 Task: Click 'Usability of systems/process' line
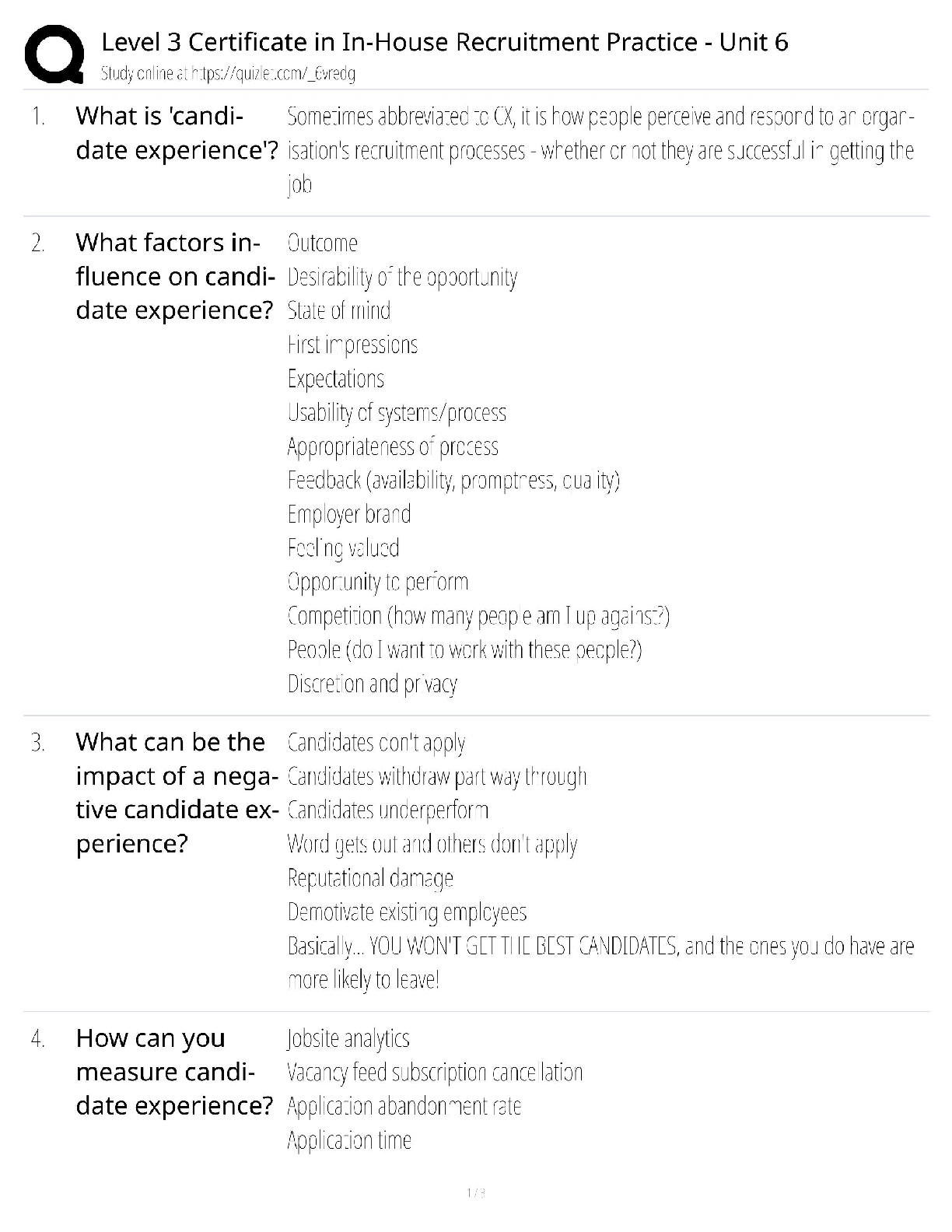tap(397, 412)
